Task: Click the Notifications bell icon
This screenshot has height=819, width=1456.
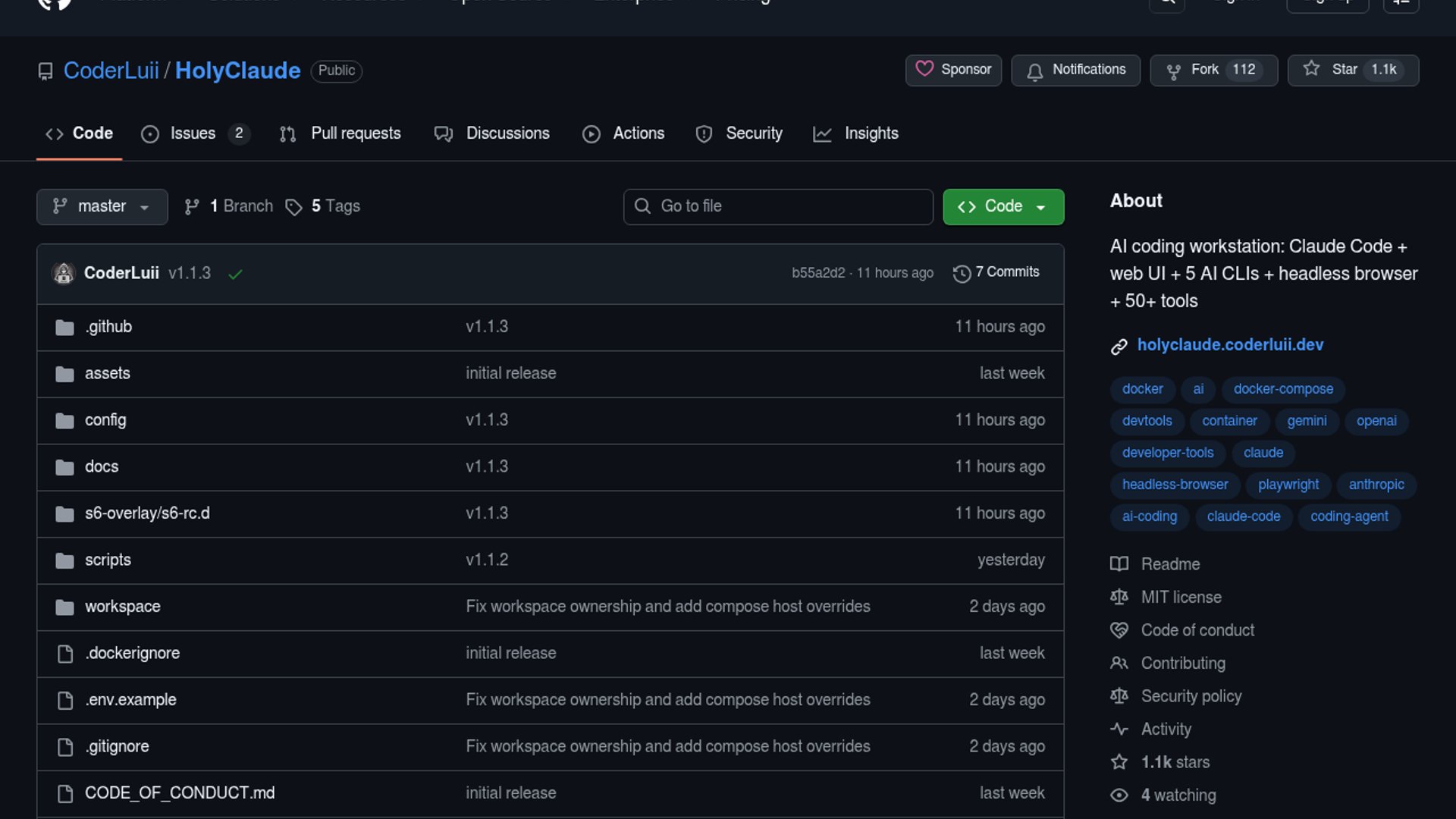Action: (1034, 71)
